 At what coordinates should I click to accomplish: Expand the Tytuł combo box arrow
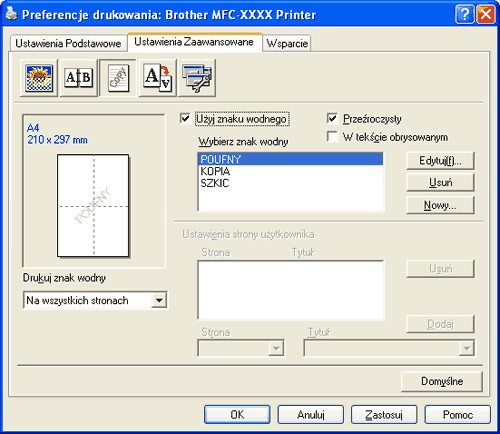pyautogui.click(x=466, y=348)
